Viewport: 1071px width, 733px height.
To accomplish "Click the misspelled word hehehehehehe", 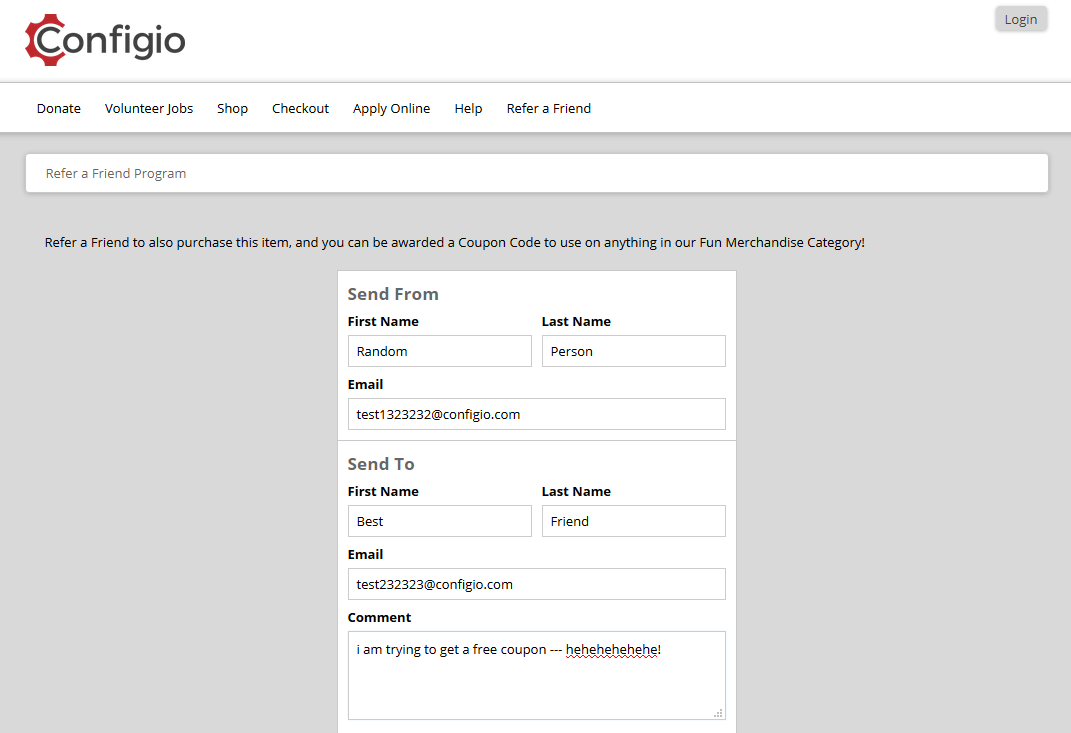I will click(x=611, y=650).
